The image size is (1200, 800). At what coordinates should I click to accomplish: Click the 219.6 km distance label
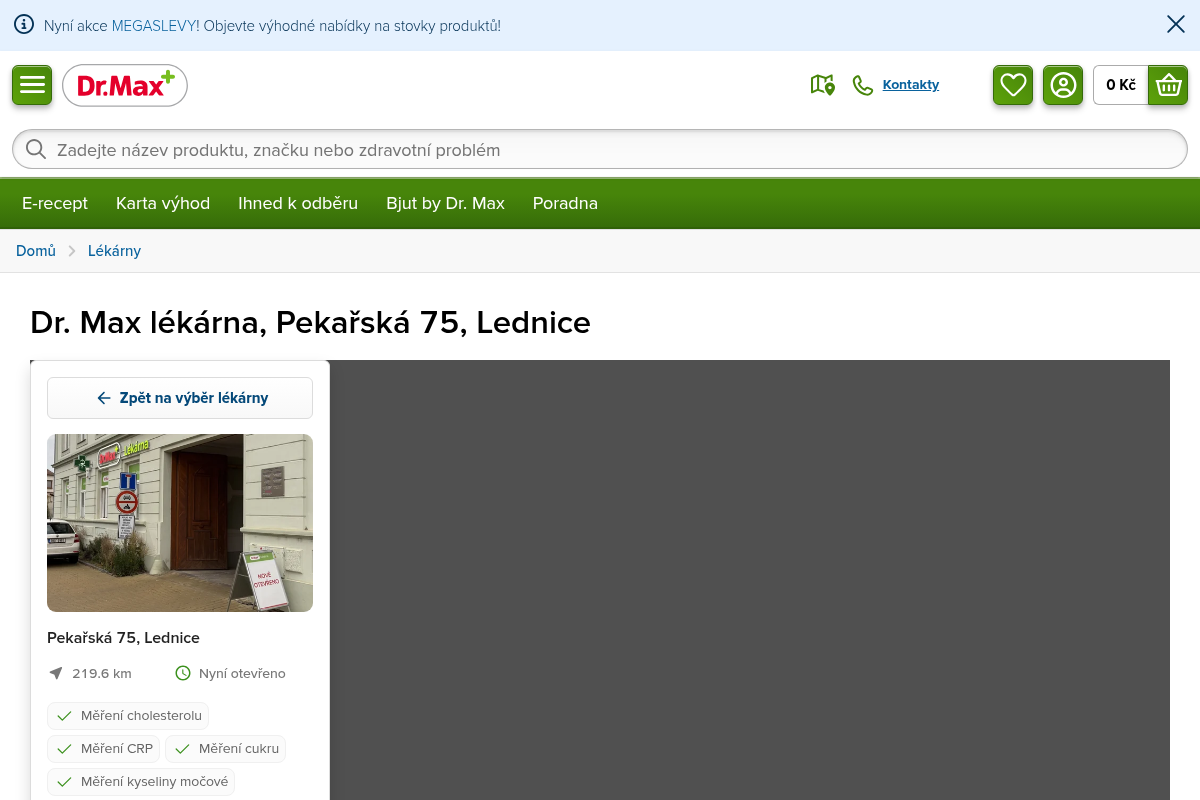(x=102, y=674)
